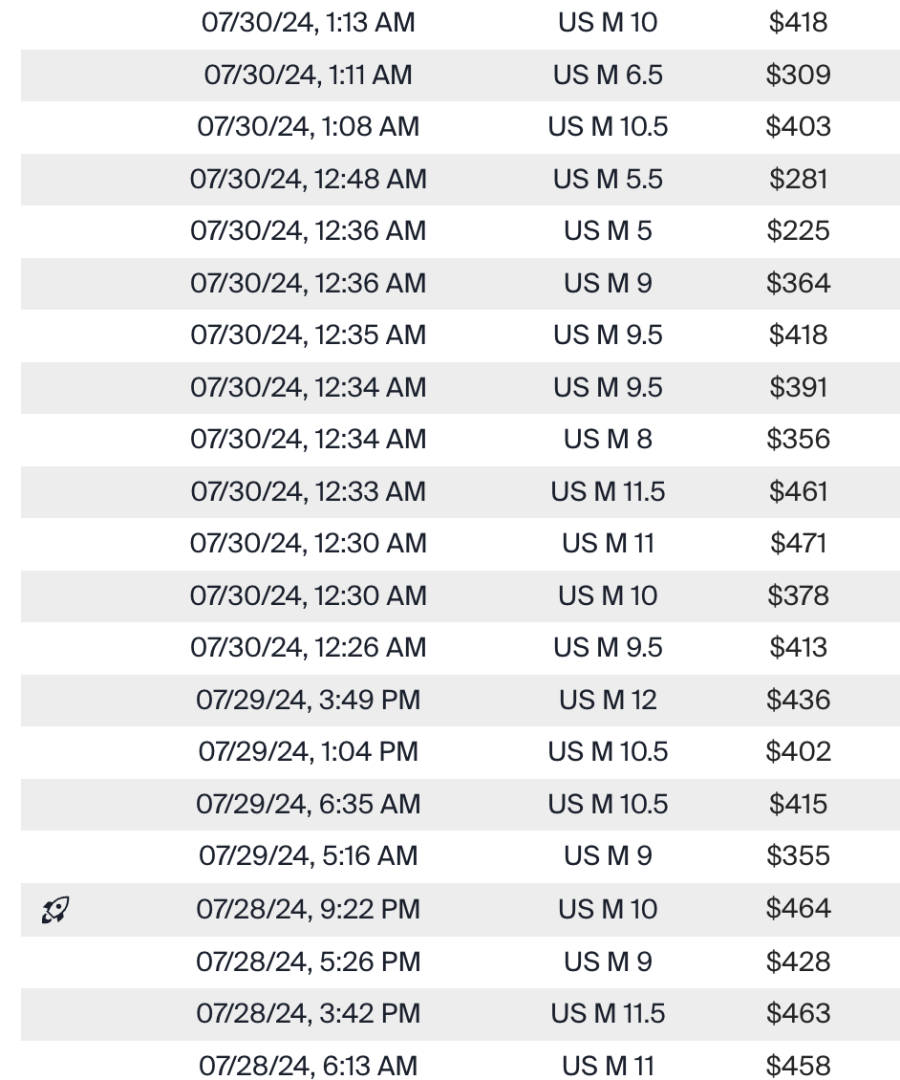The image size is (900, 1080).
Task: Select the 07/30/24, 1:08 AM date entry
Action: pyautogui.click(x=308, y=127)
